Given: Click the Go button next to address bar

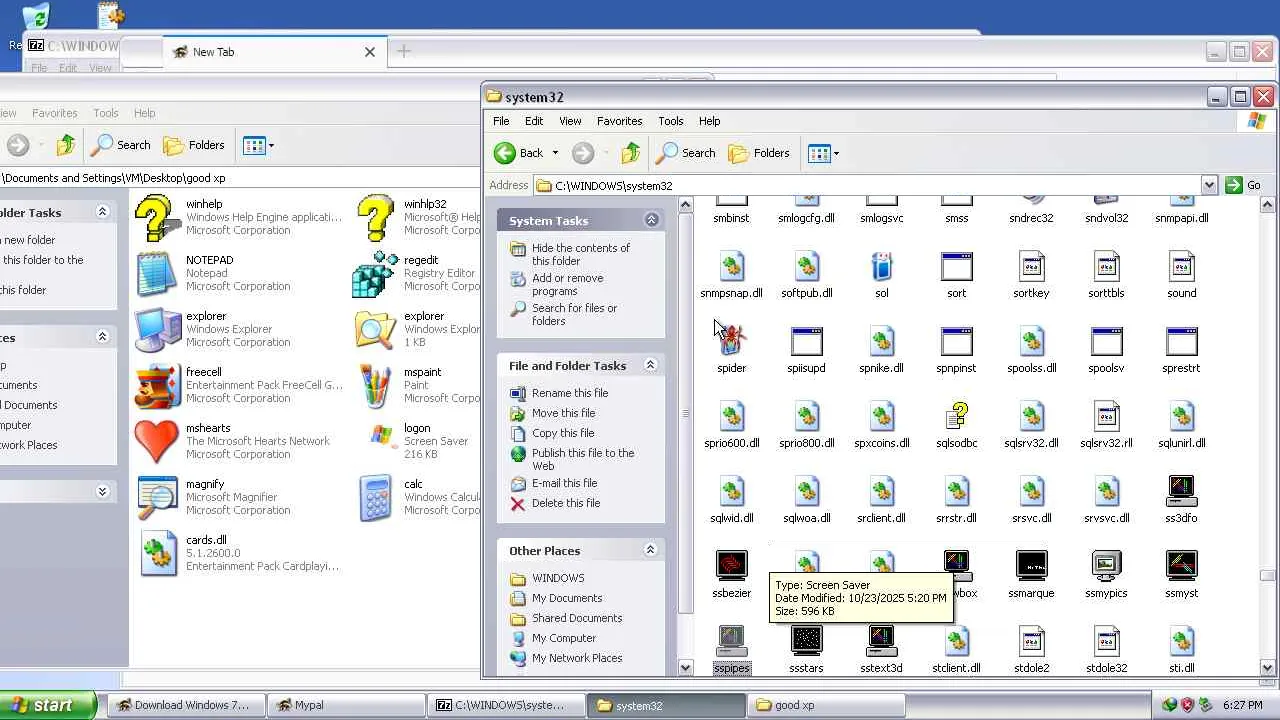Looking at the screenshot, I should click(1243, 185).
